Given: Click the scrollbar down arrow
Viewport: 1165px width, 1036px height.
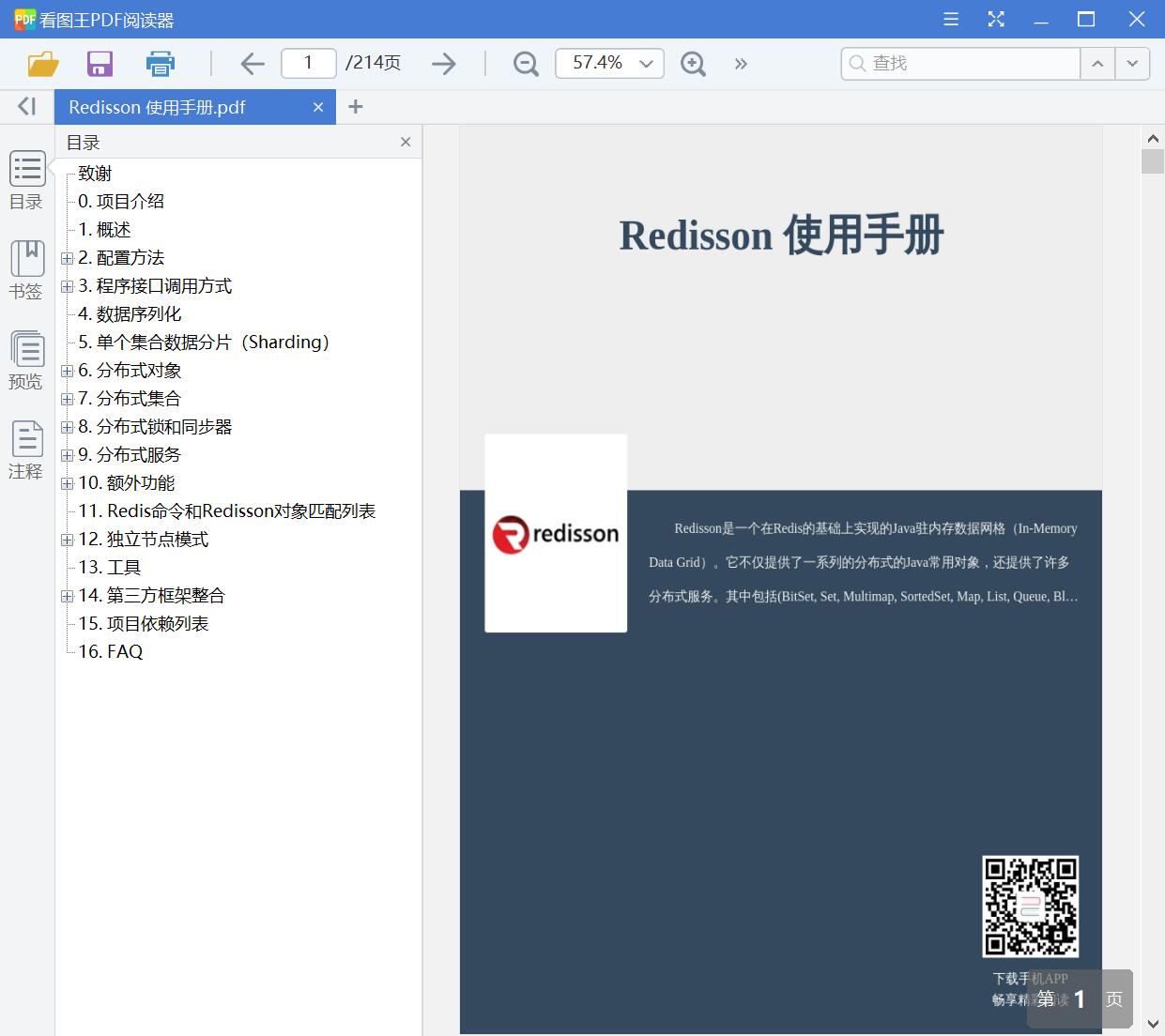Looking at the screenshot, I should tap(1153, 1023).
